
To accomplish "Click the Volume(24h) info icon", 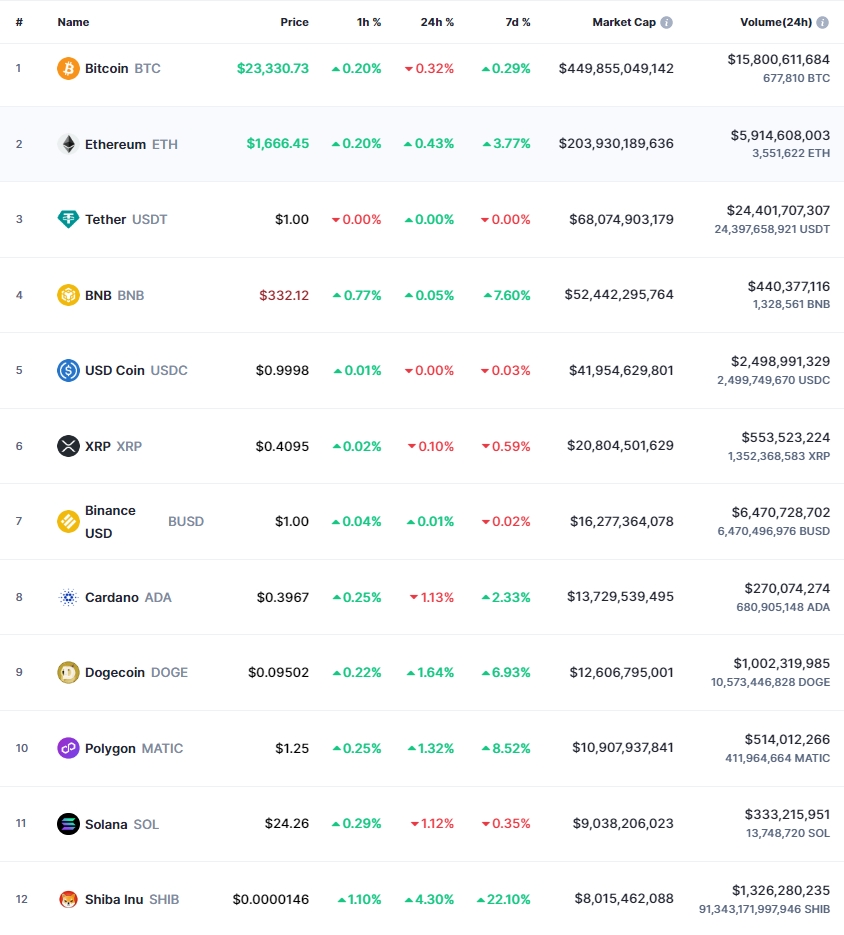I will [x=823, y=22].
